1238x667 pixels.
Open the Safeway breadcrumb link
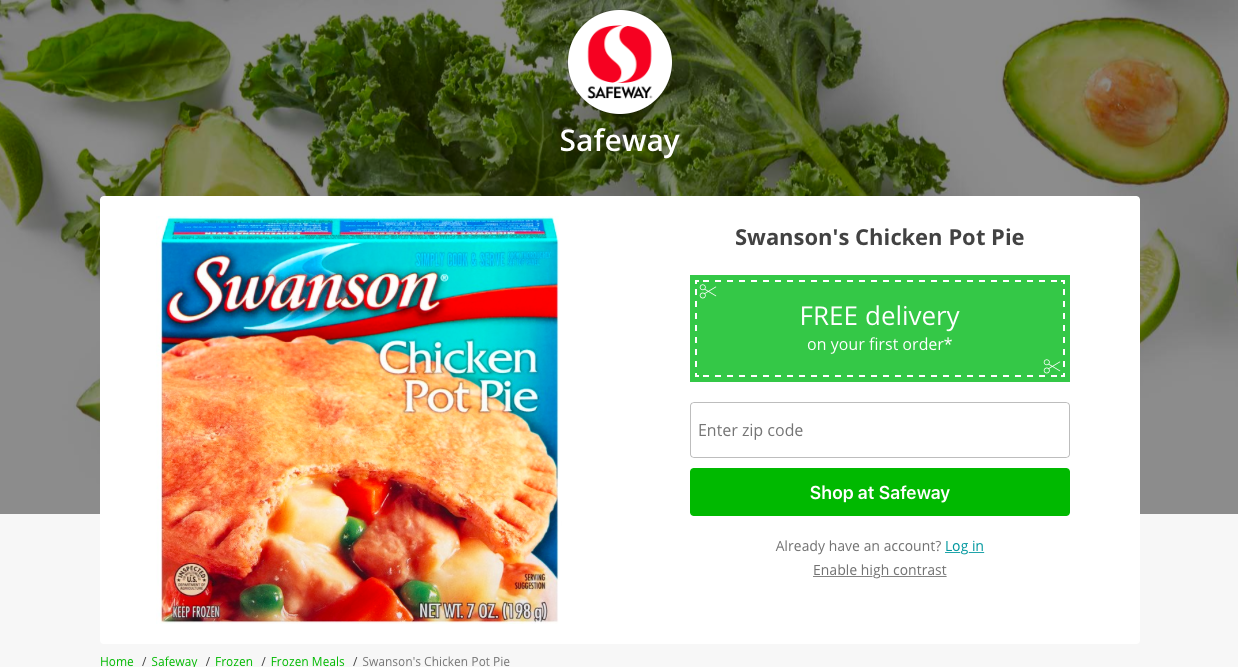click(174, 661)
